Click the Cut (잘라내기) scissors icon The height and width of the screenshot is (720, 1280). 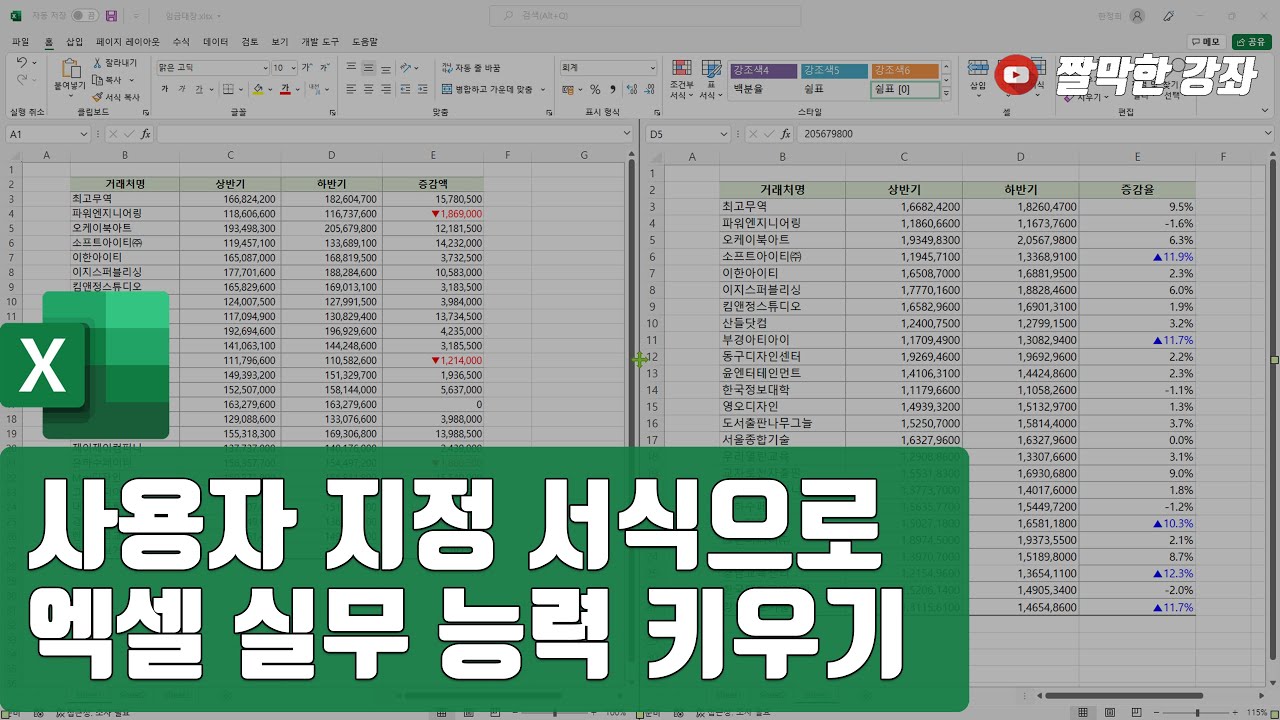(x=97, y=62)
